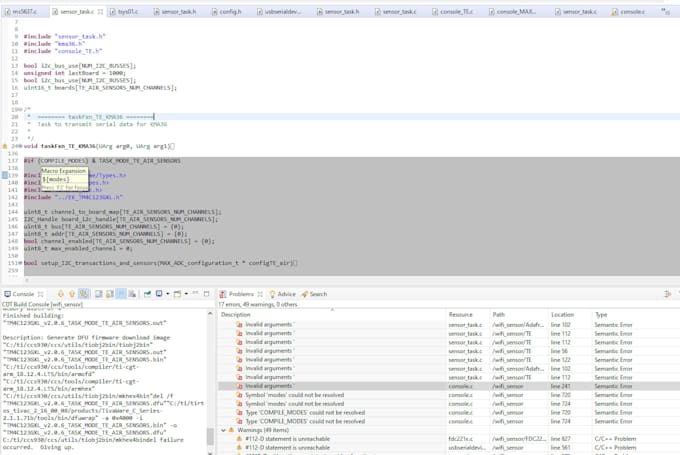680x455 pixels.
Task: Open display selected console dropdown arrow
Action: (x=167, y=294)
